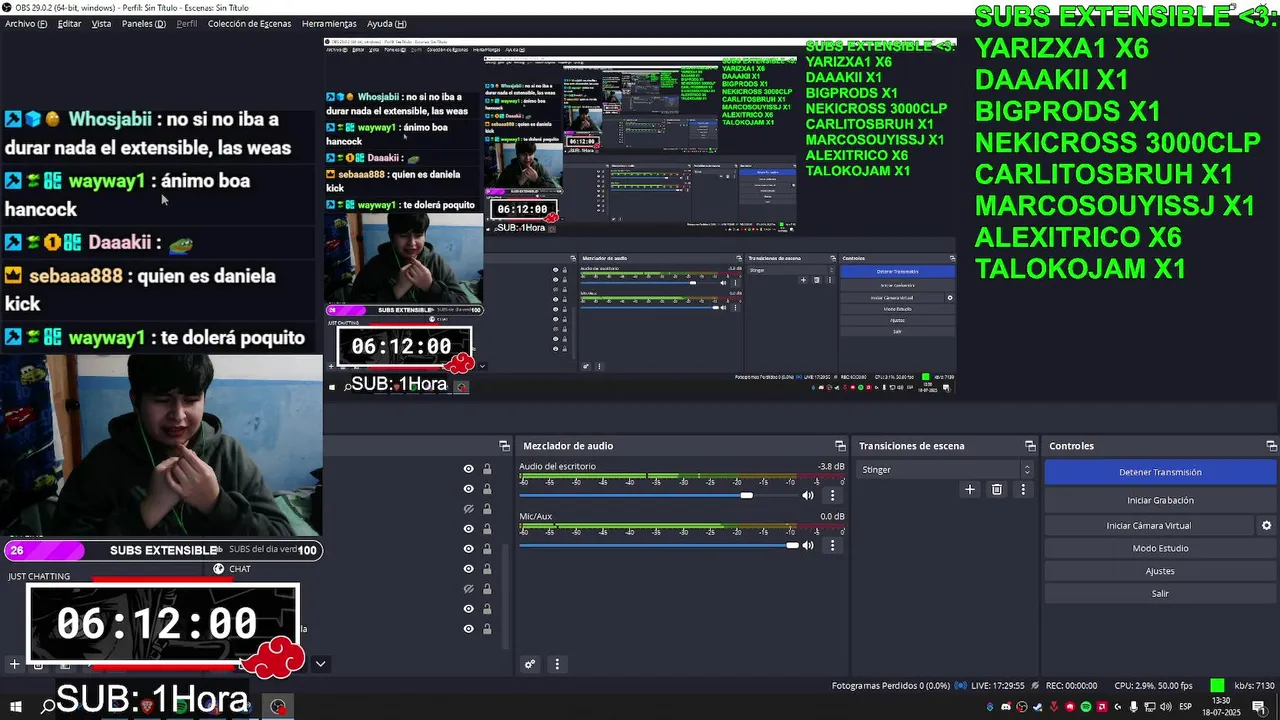Click Iniciar Grabación button

click(1160, 500)
